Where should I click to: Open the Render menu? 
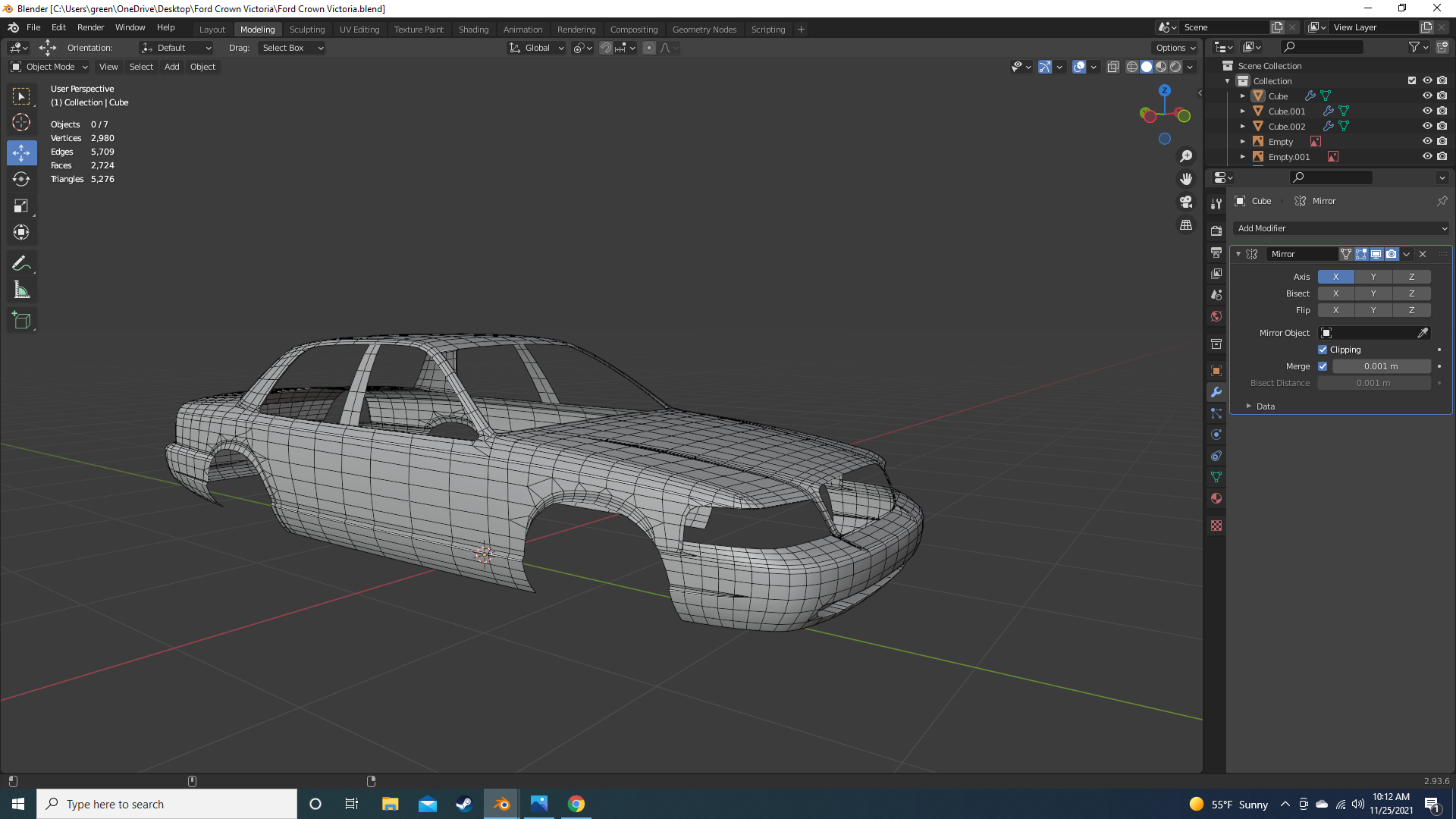(90, 27)
